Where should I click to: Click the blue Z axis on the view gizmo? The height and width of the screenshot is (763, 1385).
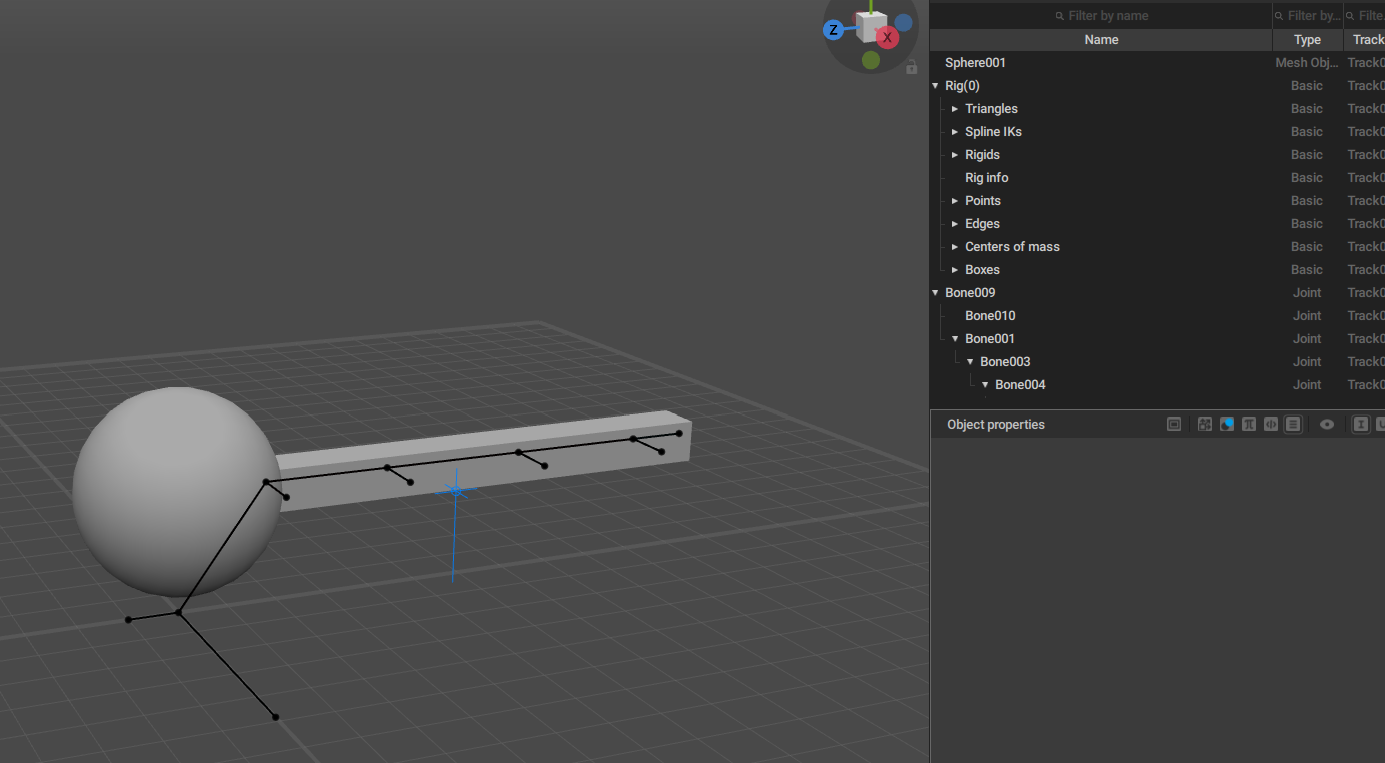click(x=833, y=30)
